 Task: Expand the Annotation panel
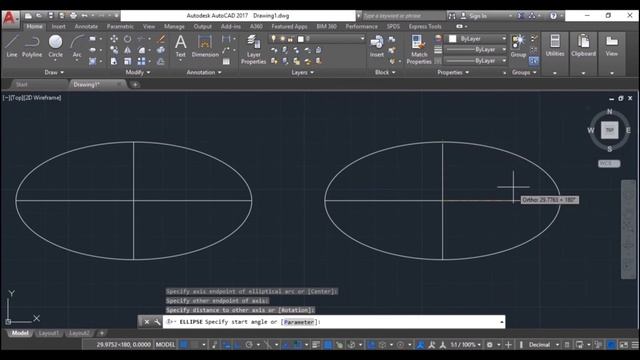pos(204,72)
